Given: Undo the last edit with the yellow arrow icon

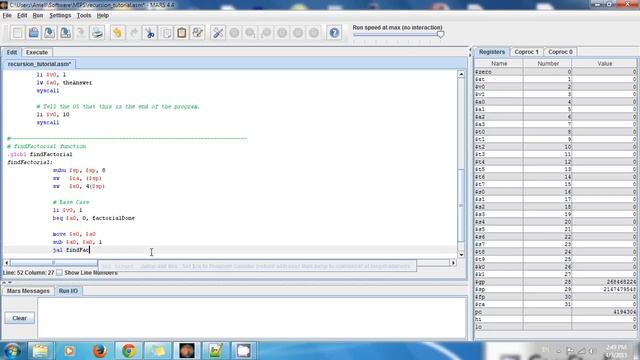Looking at the screenshot, I should (x=118, y=33).
